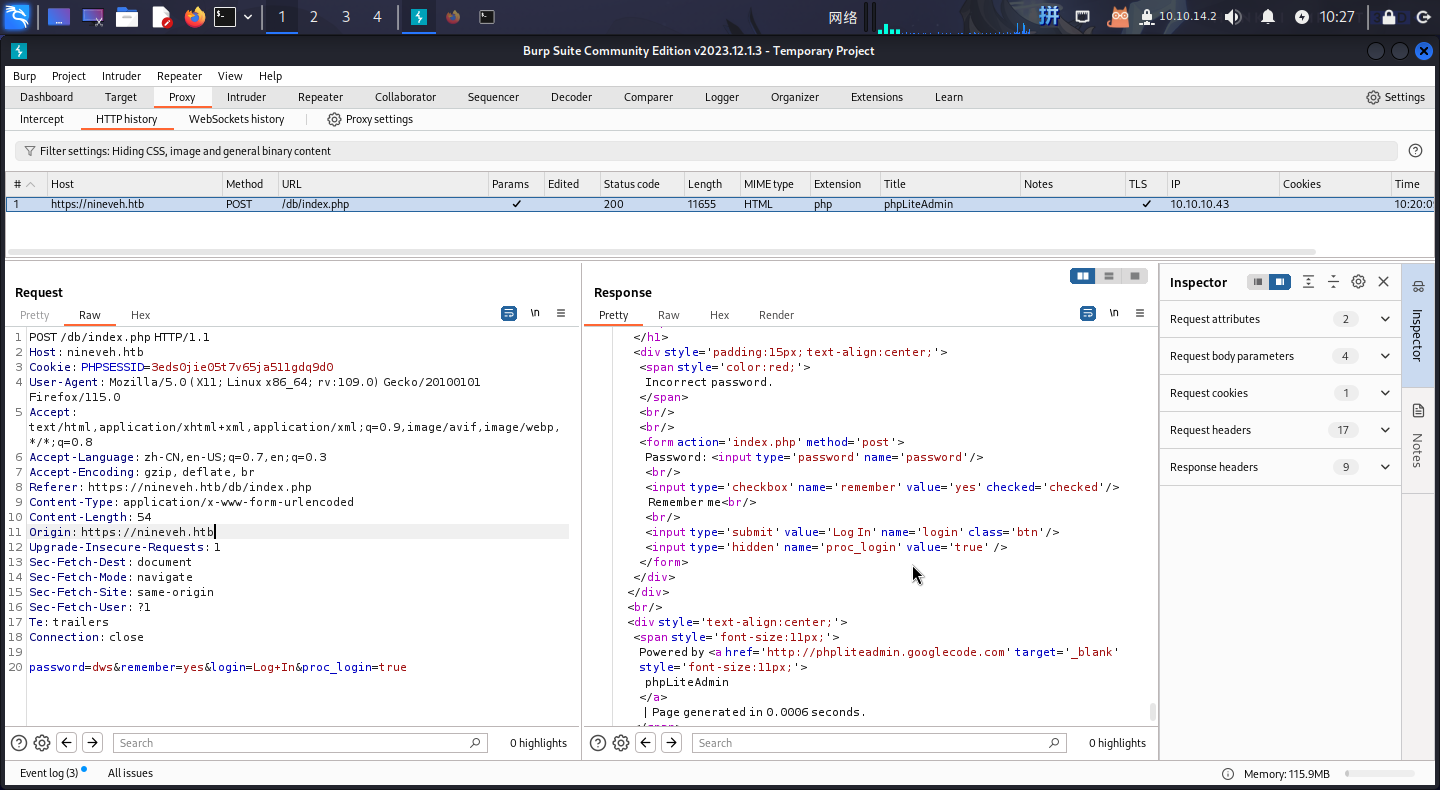This screenshot has width=1440, height=790.
Task: Select the Inspector side tab
Action: coord(1417,325)
